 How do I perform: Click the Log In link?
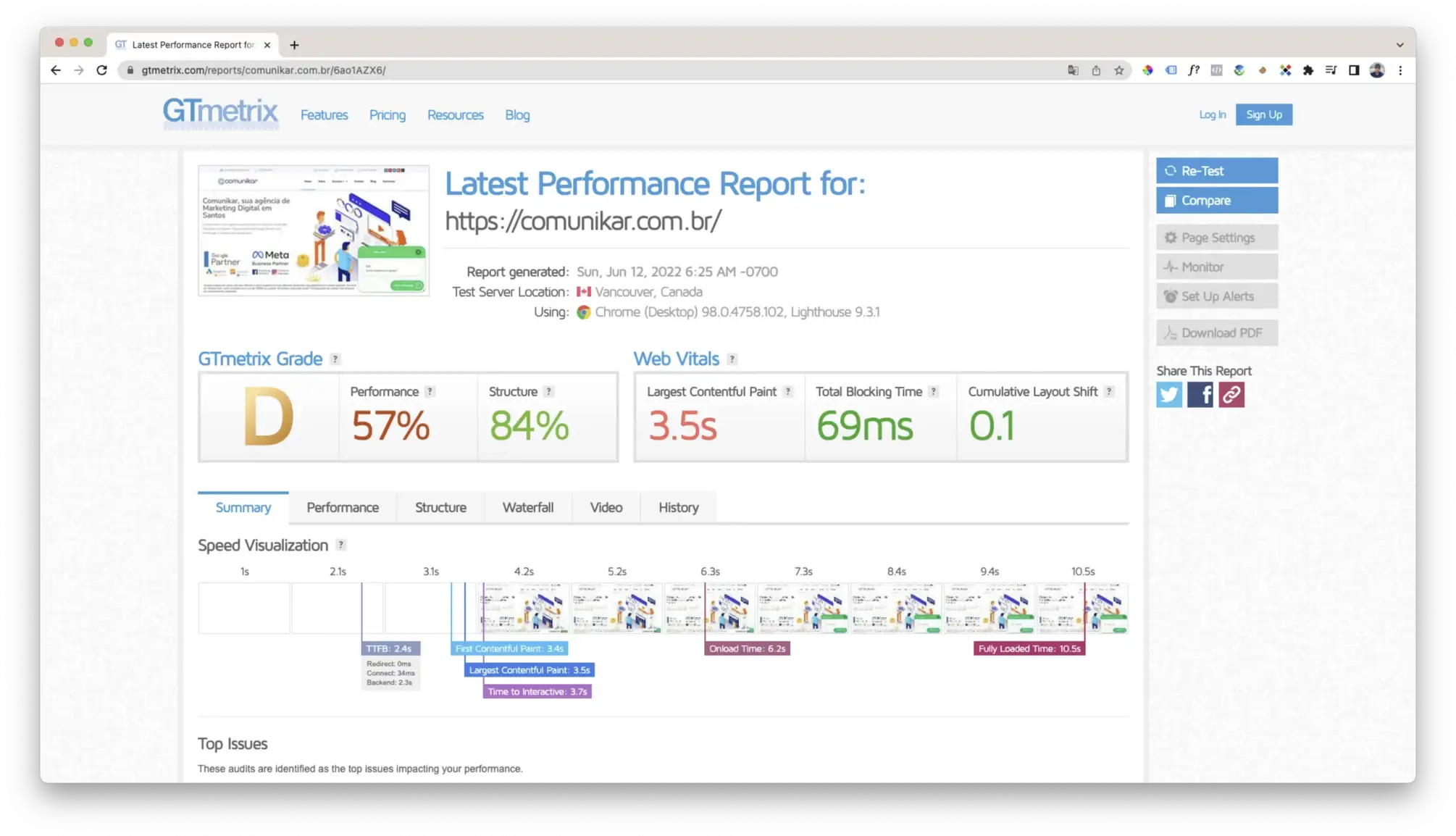tap(1212, 114)
